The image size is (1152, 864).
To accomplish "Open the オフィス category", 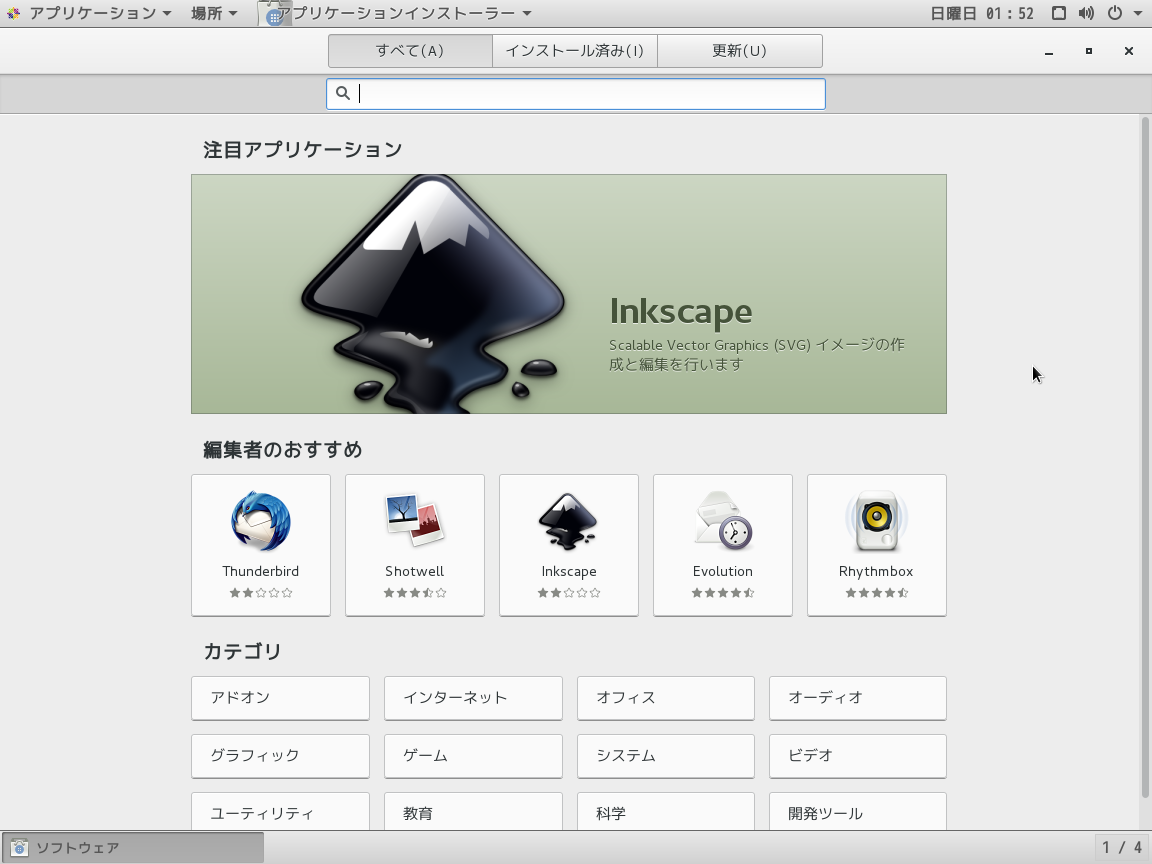I will 666,698.
